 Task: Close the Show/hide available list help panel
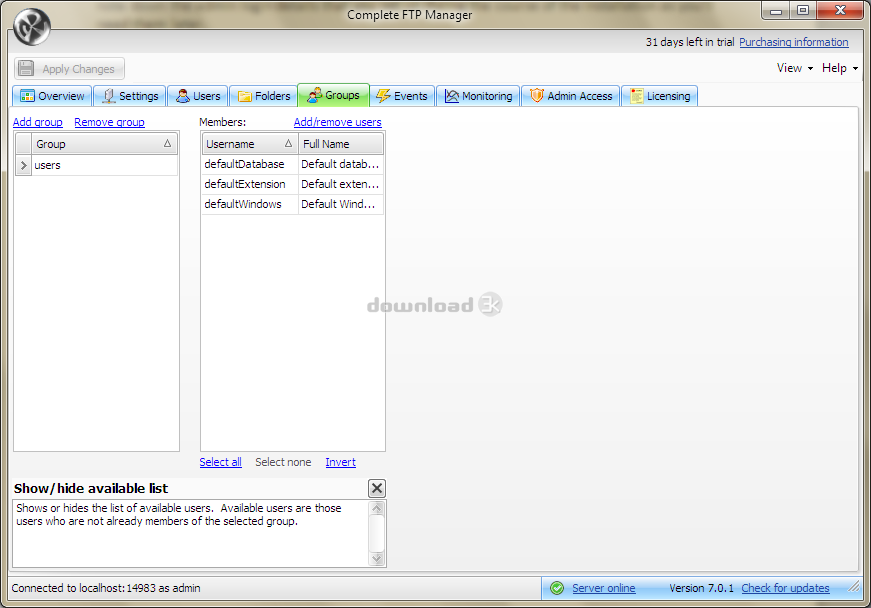(x=377, y=489)
